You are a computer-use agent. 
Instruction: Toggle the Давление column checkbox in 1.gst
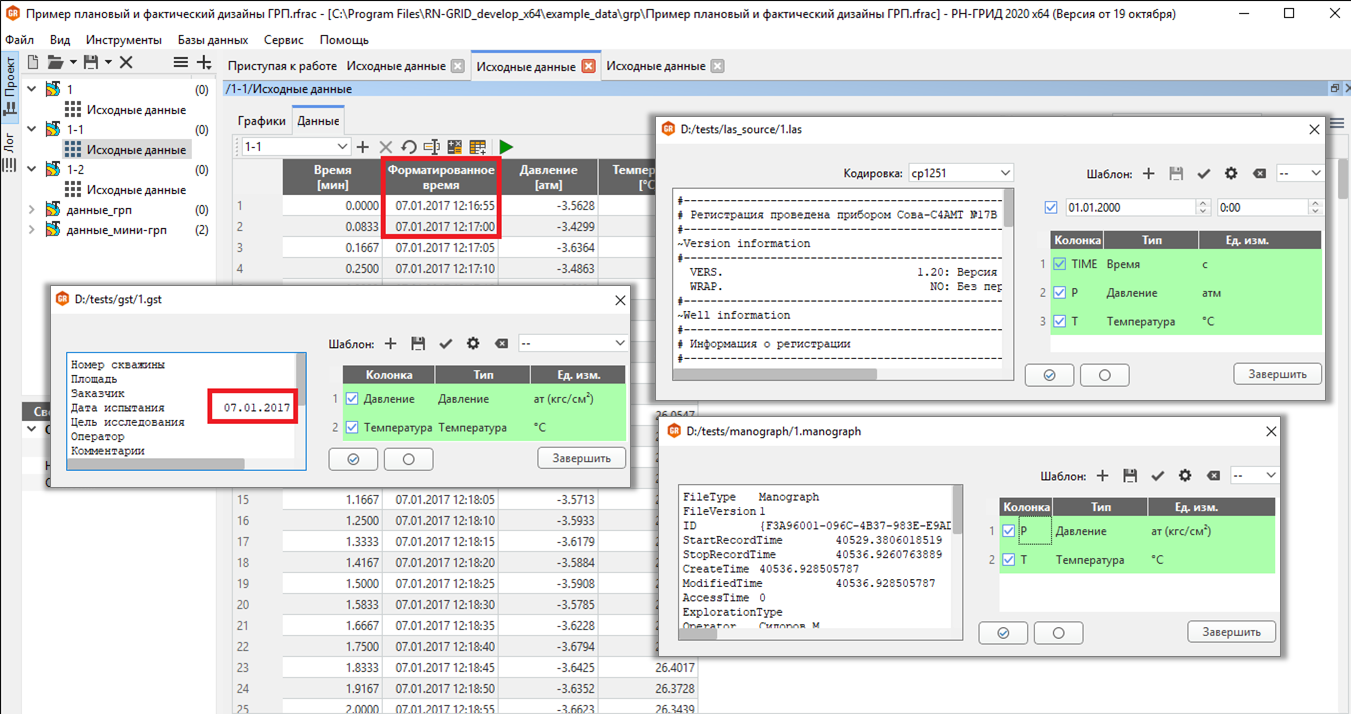(x=351, y=399)
